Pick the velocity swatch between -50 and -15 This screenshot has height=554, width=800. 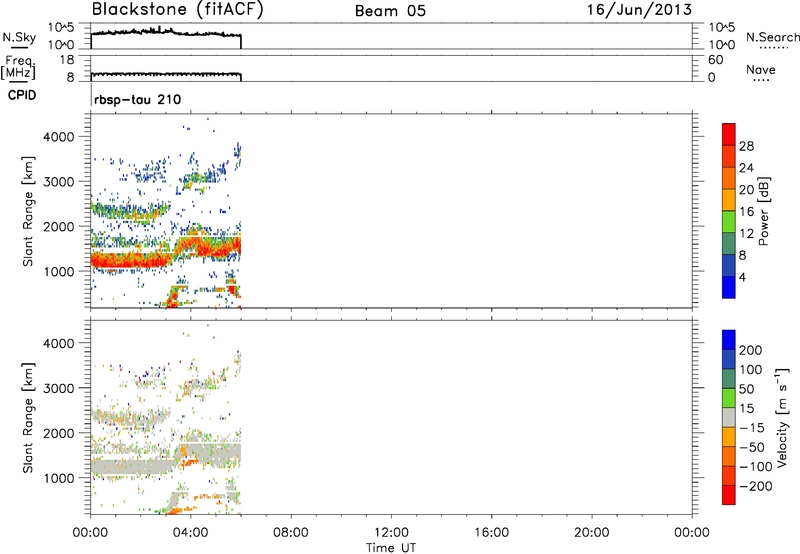[729, 437]
